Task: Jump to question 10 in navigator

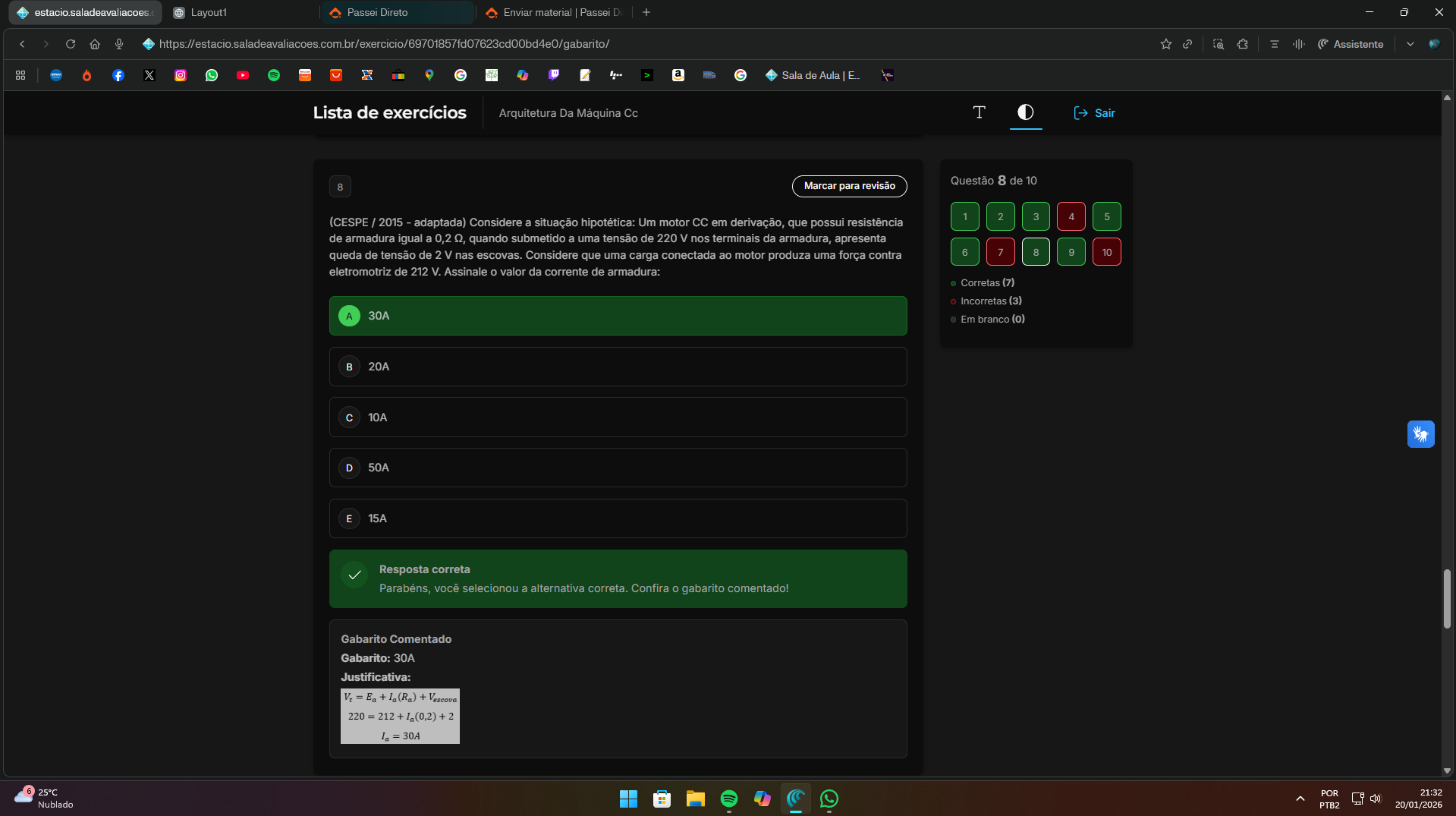Action: [1106, 253]
